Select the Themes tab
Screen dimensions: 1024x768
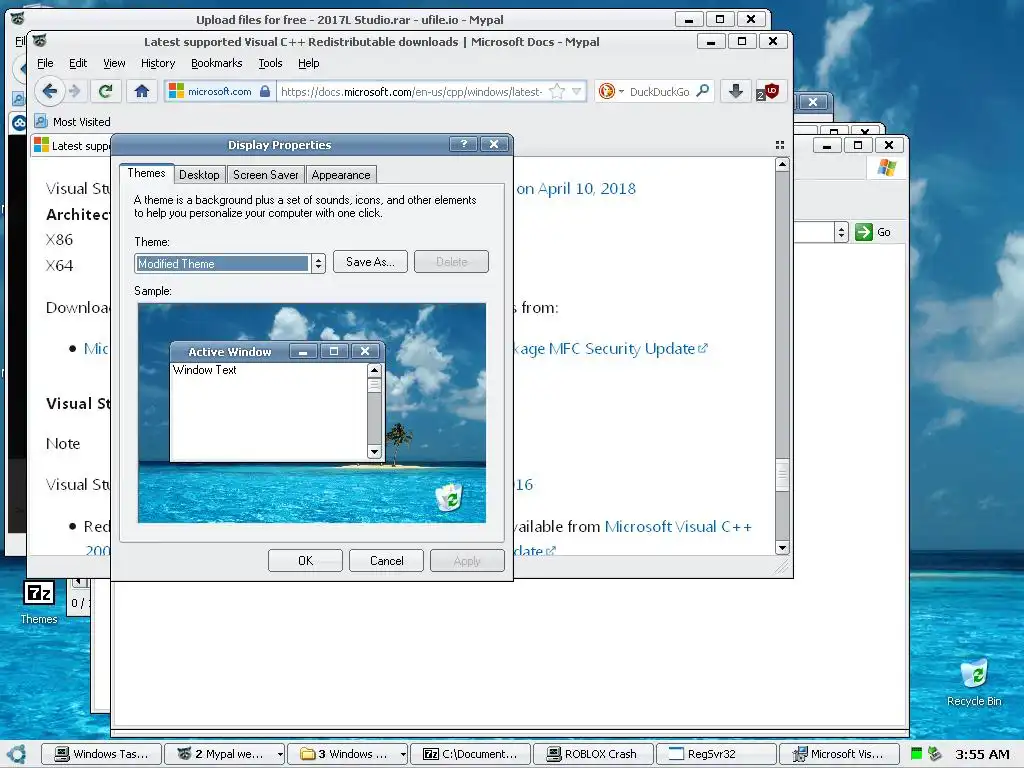[146, 173]
